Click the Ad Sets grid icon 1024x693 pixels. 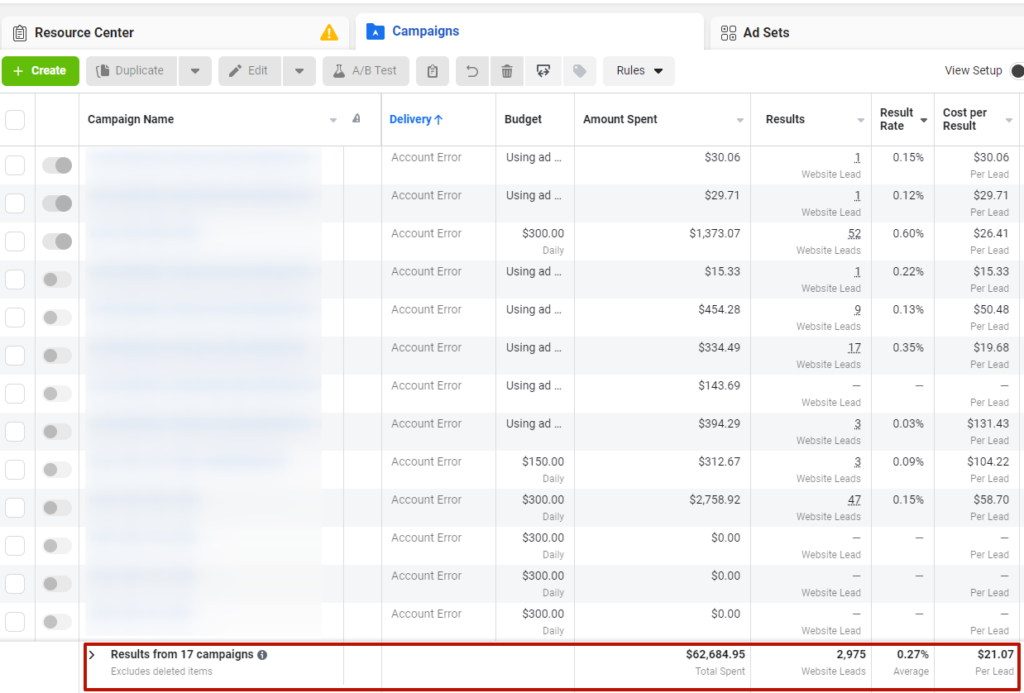tap(728, 33)
